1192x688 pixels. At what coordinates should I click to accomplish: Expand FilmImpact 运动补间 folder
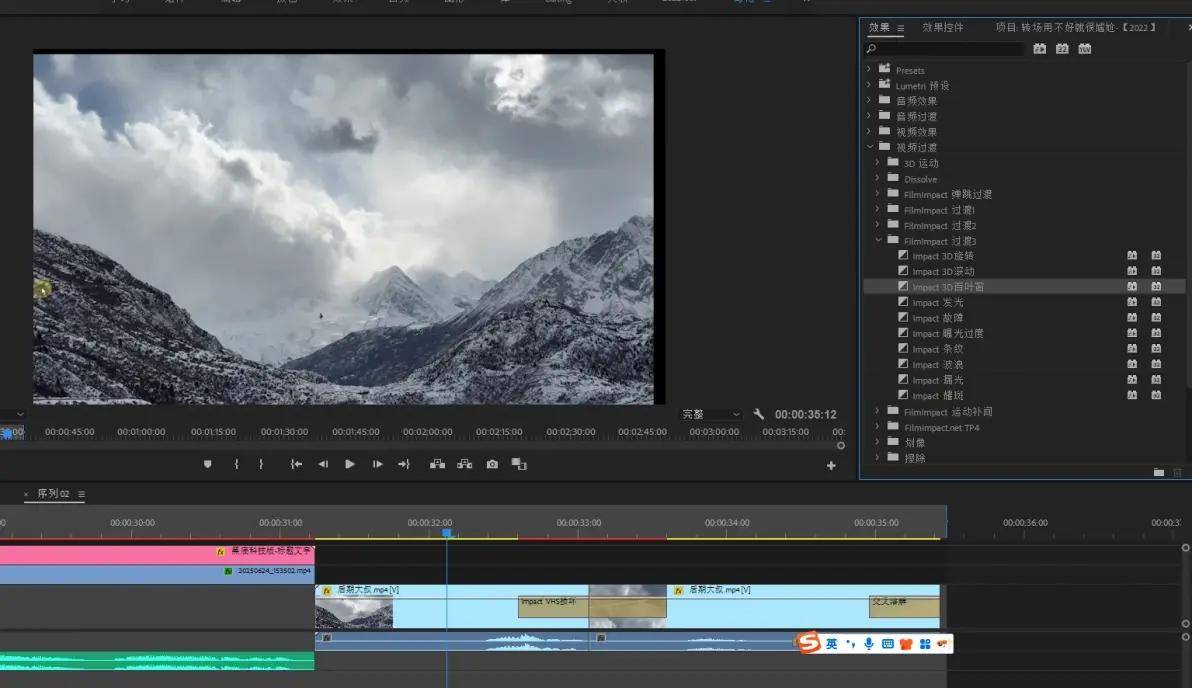[877, 411]
